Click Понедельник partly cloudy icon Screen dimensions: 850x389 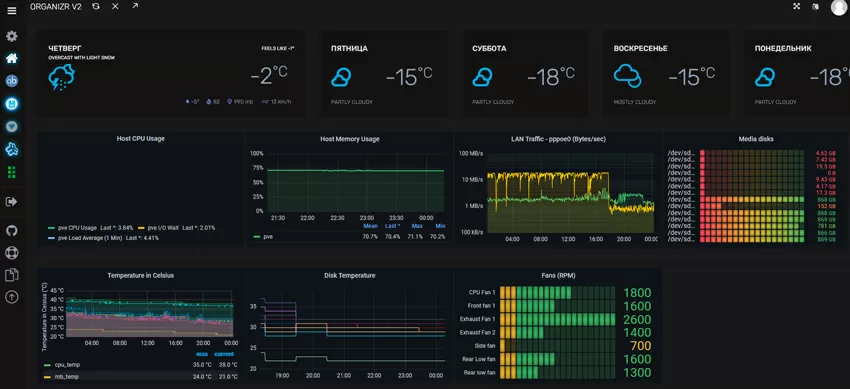765,77
